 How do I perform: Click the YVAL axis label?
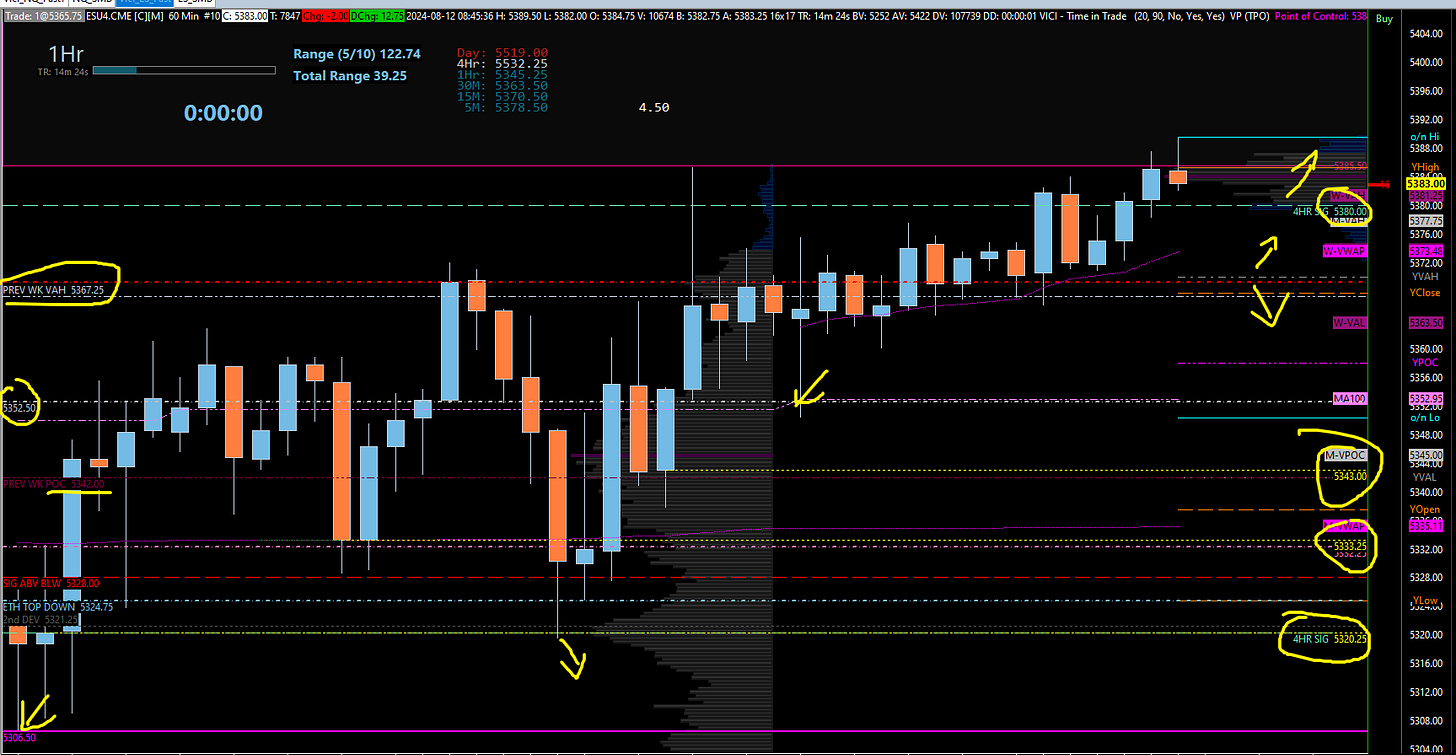(x=1424, y=477)
